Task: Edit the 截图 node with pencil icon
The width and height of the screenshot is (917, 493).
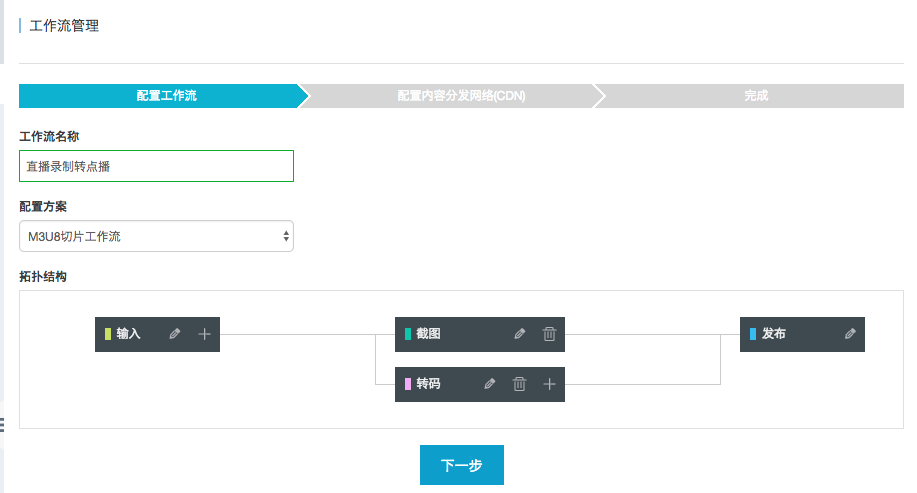Action: [519, 334]
